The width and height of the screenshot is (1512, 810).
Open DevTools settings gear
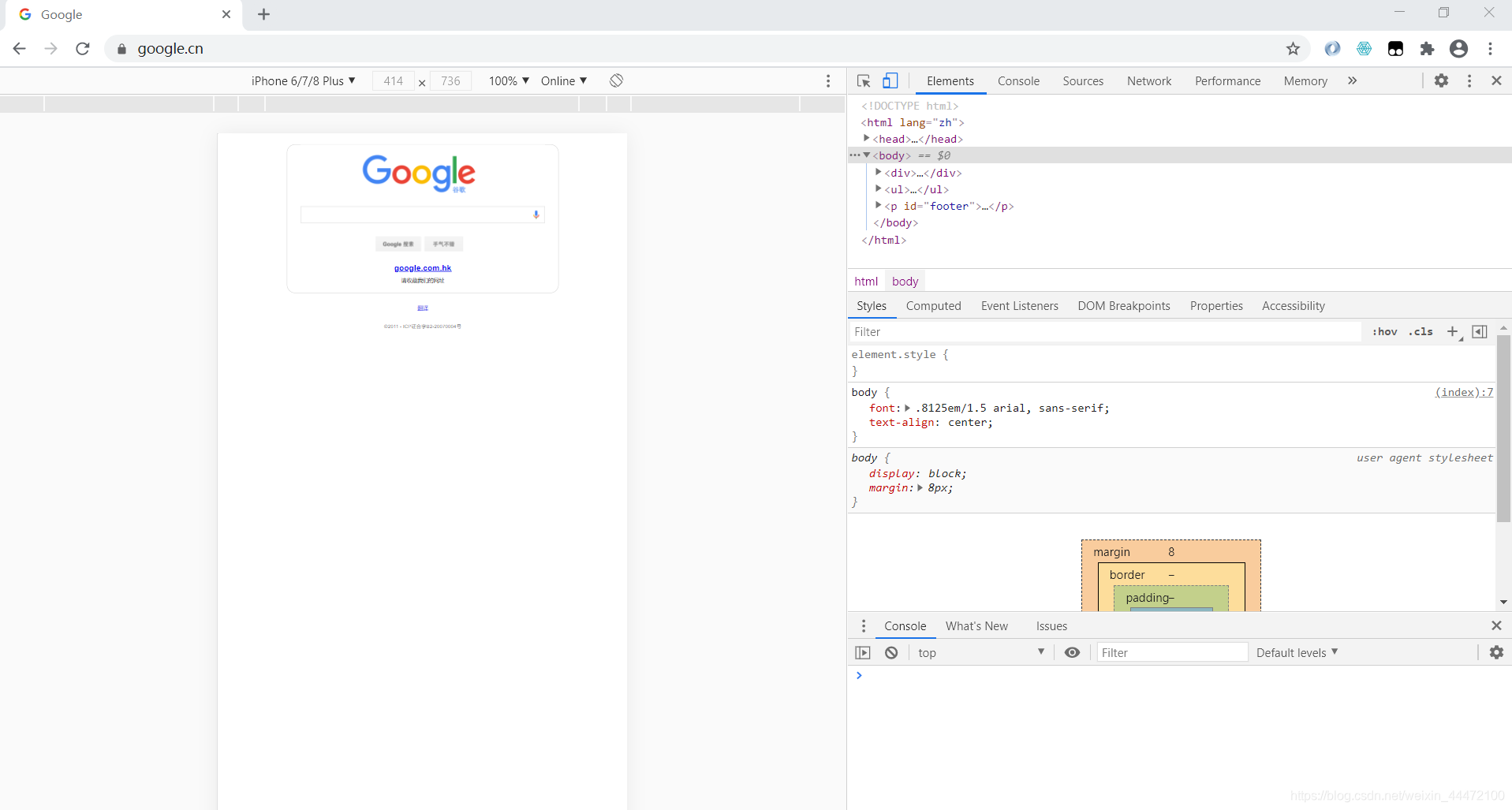pyautogui.click(x=1442, y=80)
